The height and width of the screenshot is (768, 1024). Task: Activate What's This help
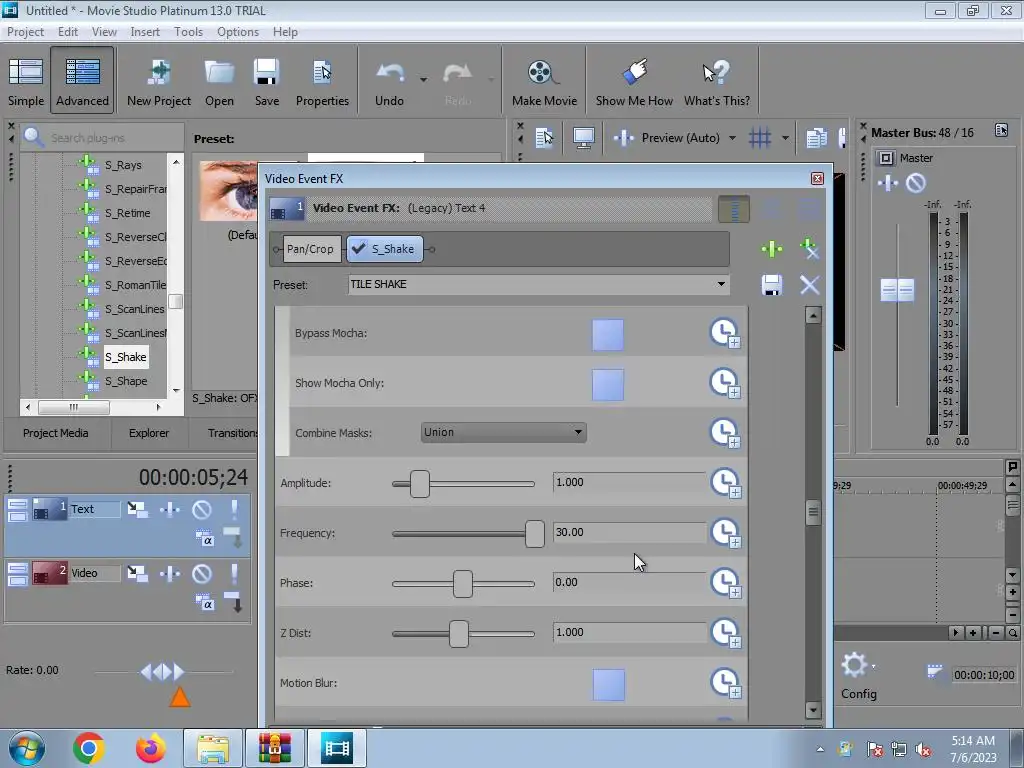[x=716, y=82]
